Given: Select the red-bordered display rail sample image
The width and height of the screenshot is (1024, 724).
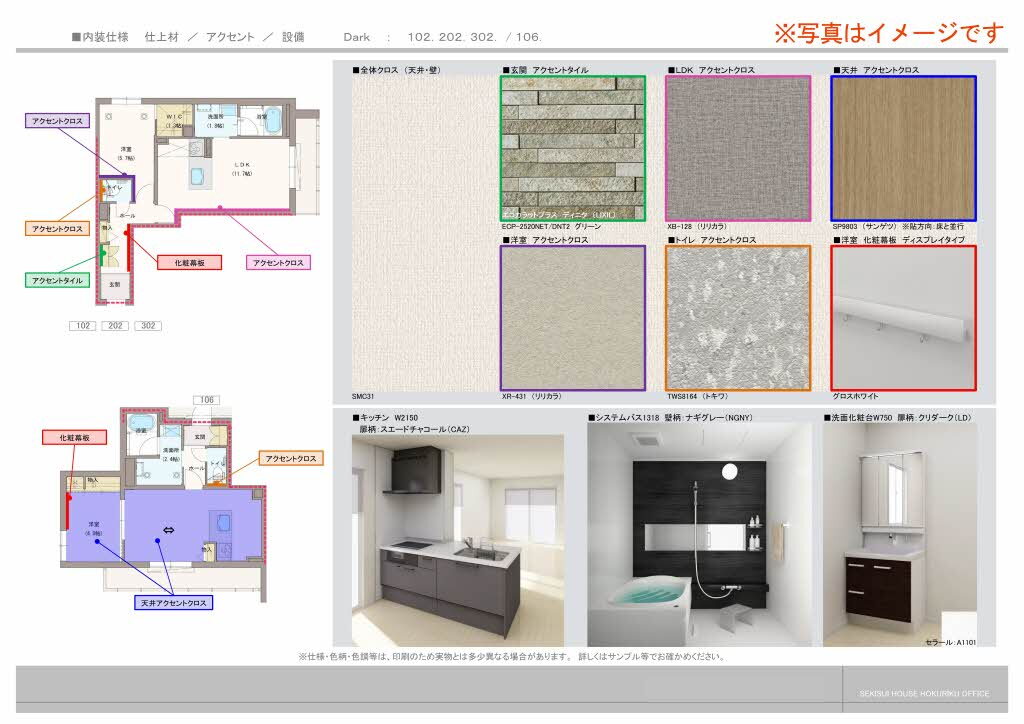Looking at the screenshot, I should (x=903, y=318).
